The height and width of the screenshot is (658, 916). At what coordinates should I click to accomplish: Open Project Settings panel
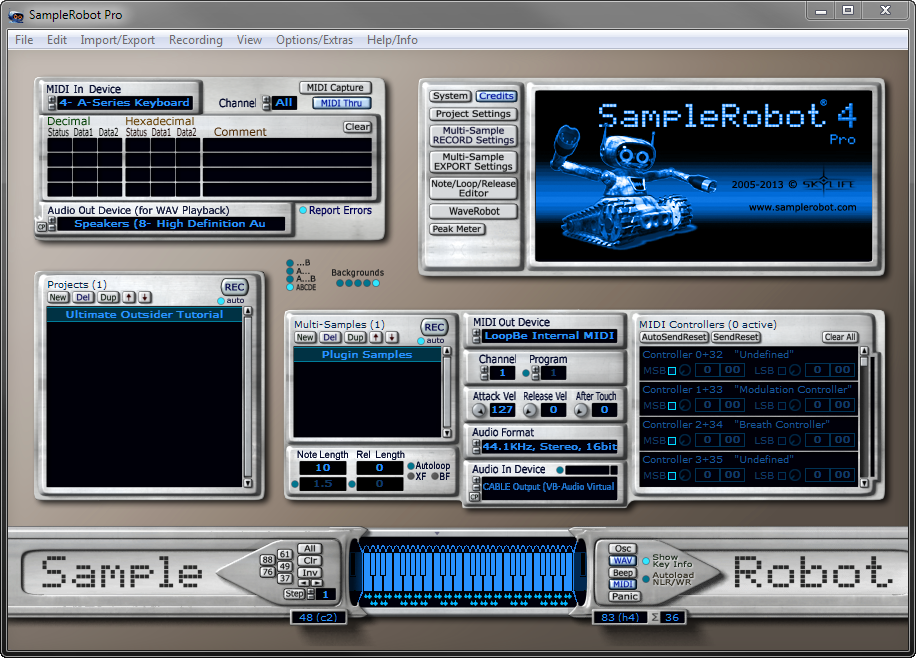click(x=473, y=114)
